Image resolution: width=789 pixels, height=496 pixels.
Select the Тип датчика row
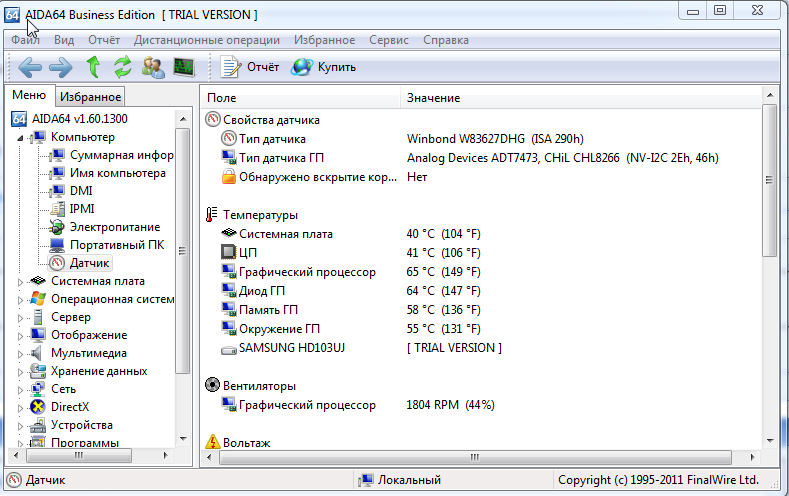(x=481, y=139)
